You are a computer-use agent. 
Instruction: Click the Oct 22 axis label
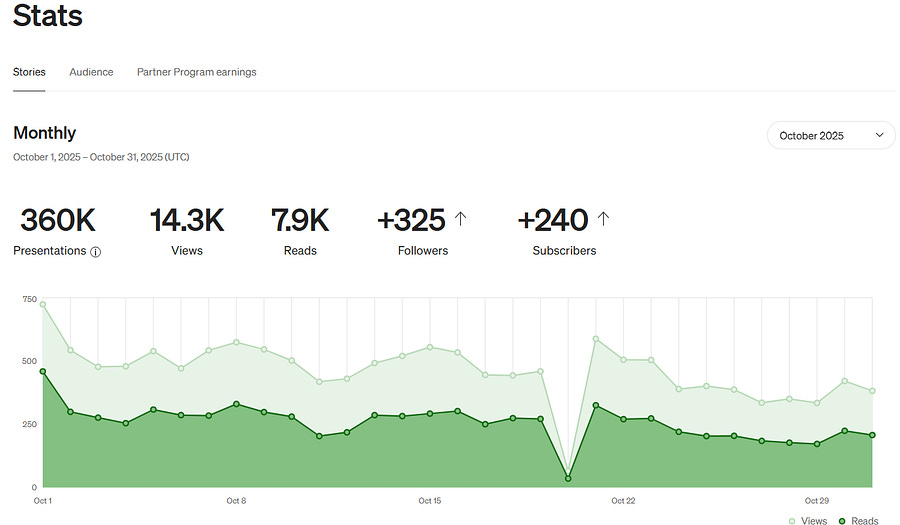coord(623,501)
